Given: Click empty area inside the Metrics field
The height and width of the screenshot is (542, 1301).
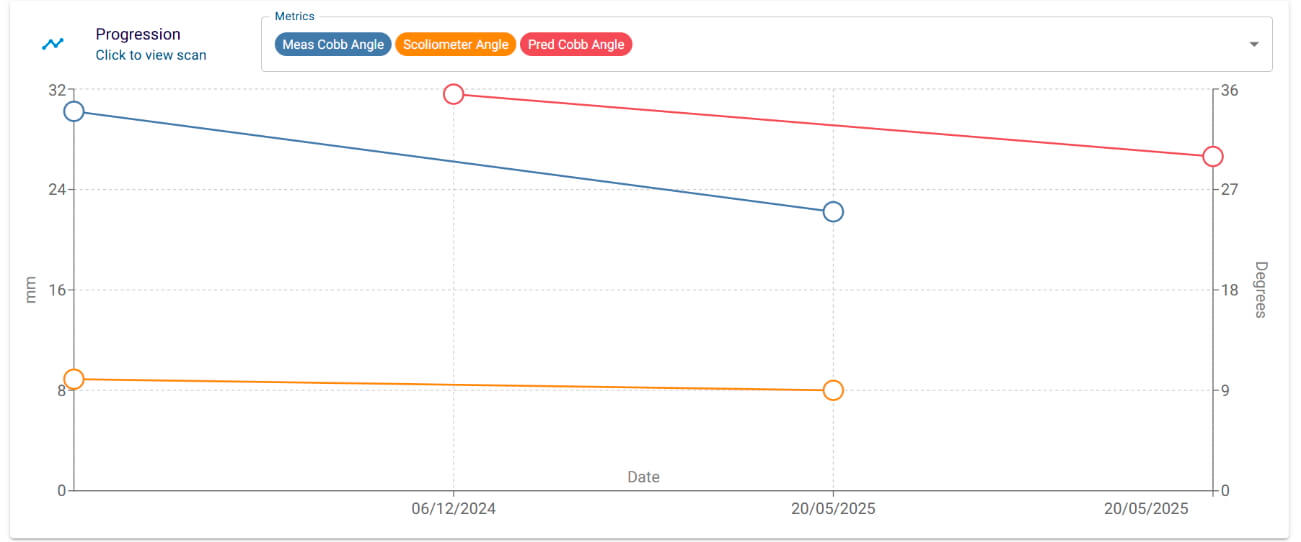Looking at the screenshot, I should click(900, 45).
